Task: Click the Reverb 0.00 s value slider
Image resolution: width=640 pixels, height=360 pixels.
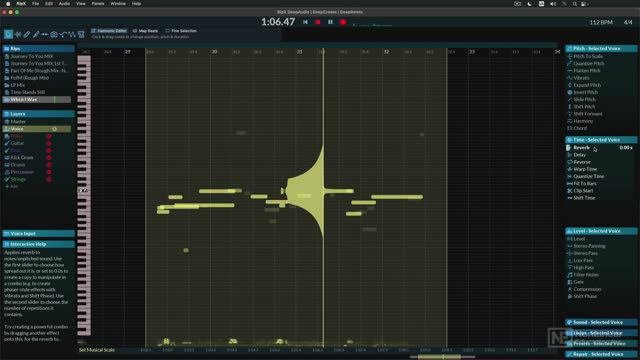Action: [626, 148]
